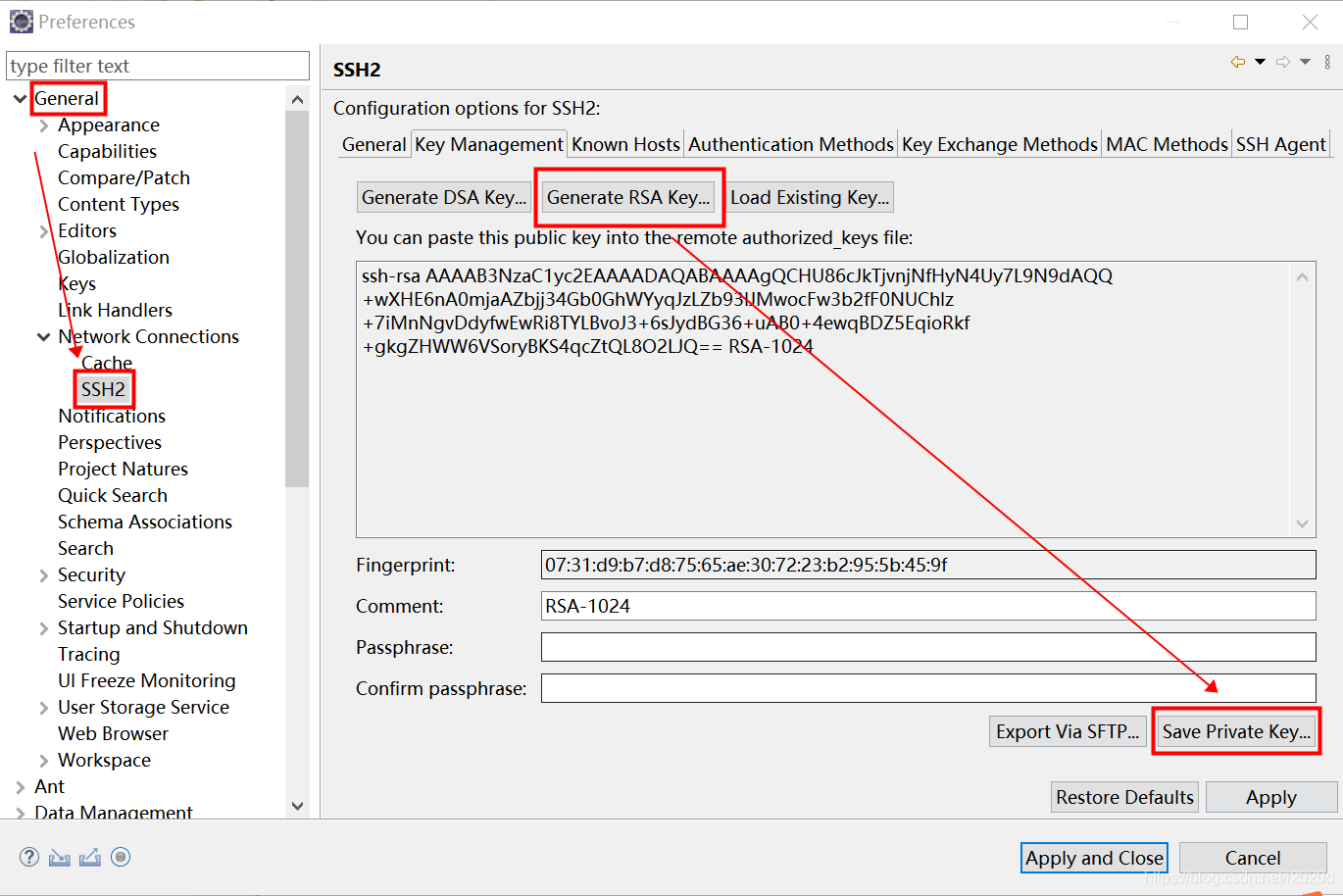Open the Authentication Methods tab
The image size is (1343, 896).
791,144
